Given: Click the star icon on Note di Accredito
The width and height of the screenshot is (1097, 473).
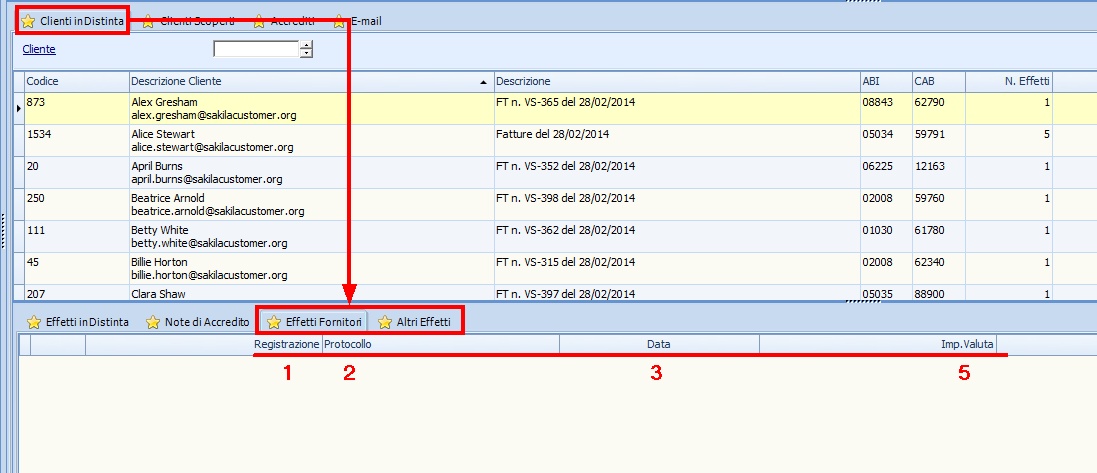Looking at the screenshot, I should (153, 322).
